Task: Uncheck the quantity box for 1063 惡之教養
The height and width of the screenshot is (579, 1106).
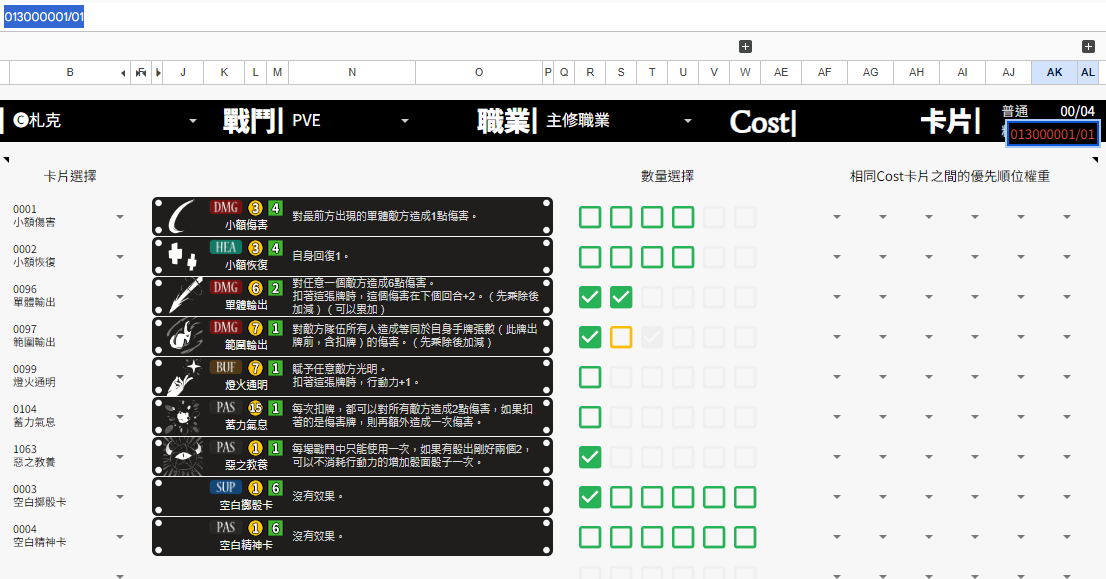Action: pos(590,457)
